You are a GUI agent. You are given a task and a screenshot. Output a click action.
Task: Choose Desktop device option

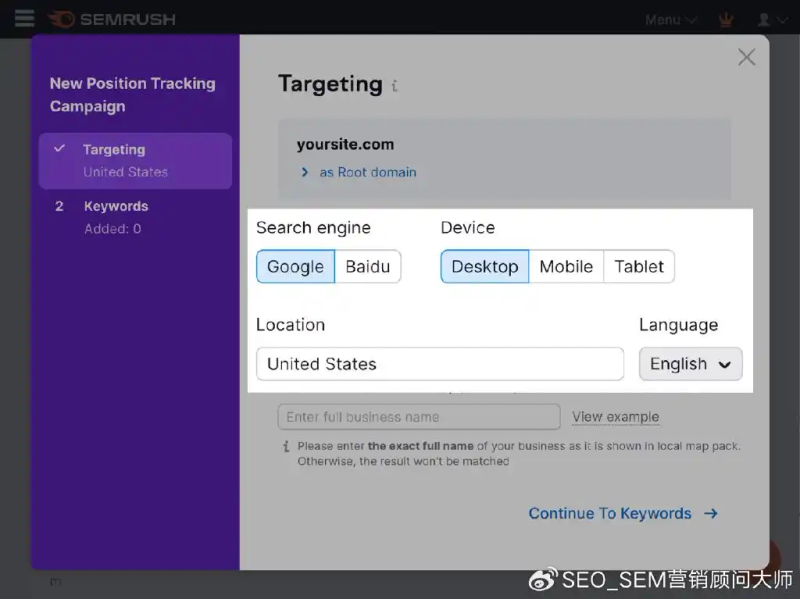point(484,267)
